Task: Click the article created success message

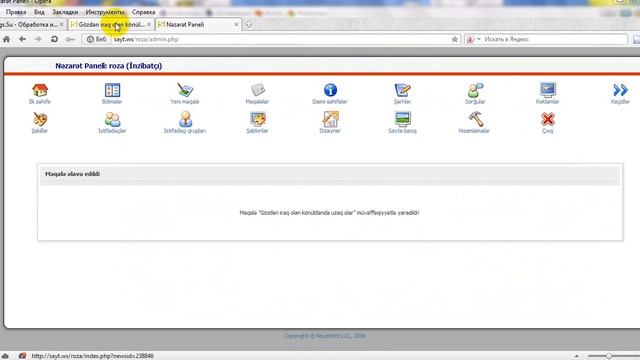Action: click(329, 213)
